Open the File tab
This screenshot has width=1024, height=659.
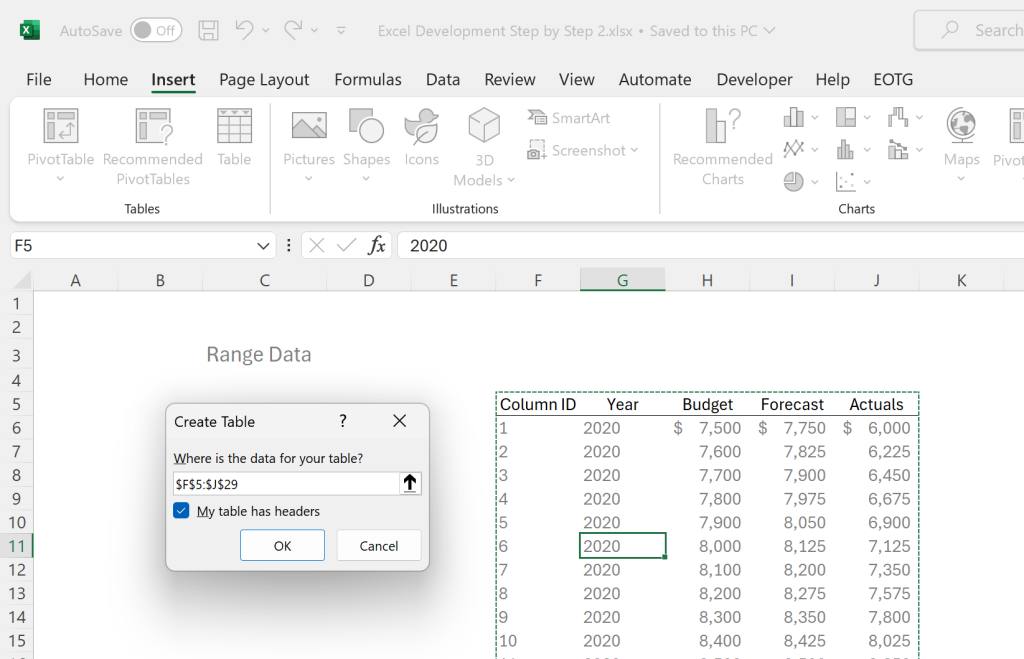39,80
